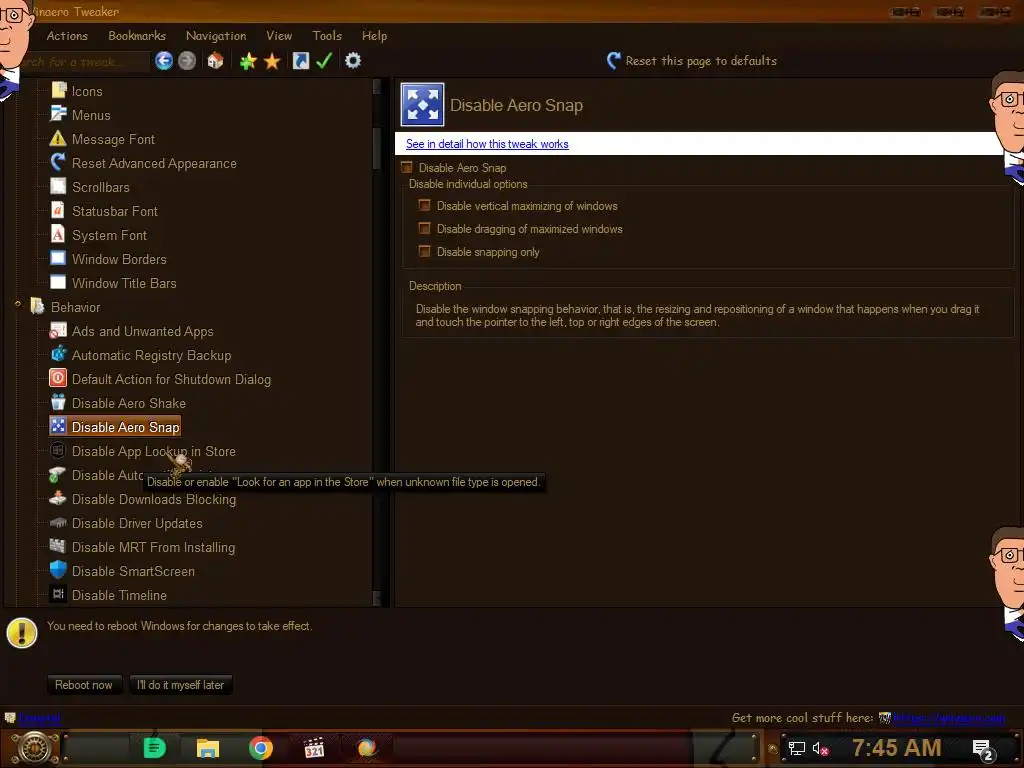Select Disable Driver Updates in tree

[137, 523]
